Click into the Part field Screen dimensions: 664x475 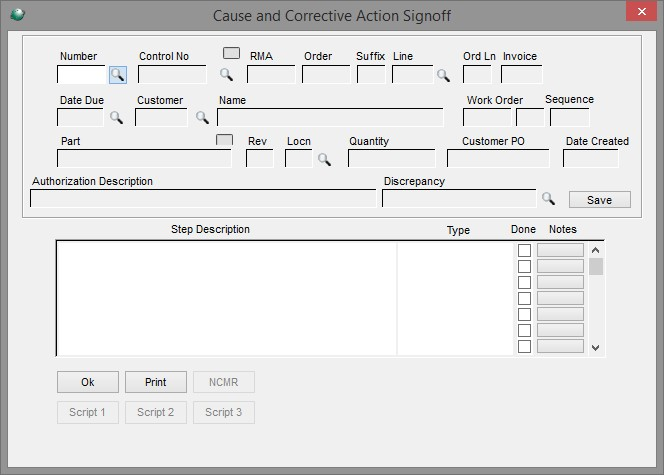pyautogui.click(x=144, y=158)
